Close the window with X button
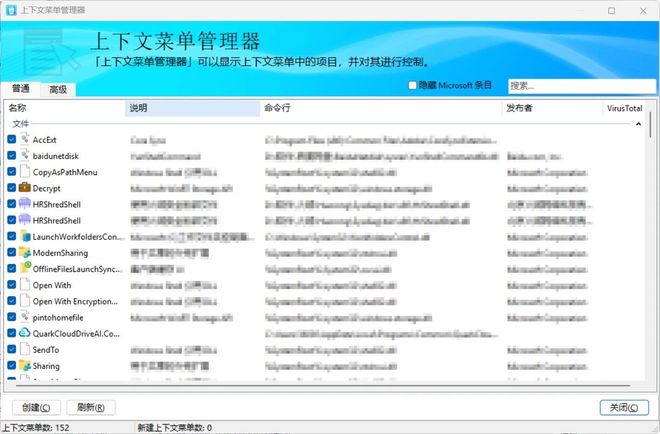 tap(643, 11)
